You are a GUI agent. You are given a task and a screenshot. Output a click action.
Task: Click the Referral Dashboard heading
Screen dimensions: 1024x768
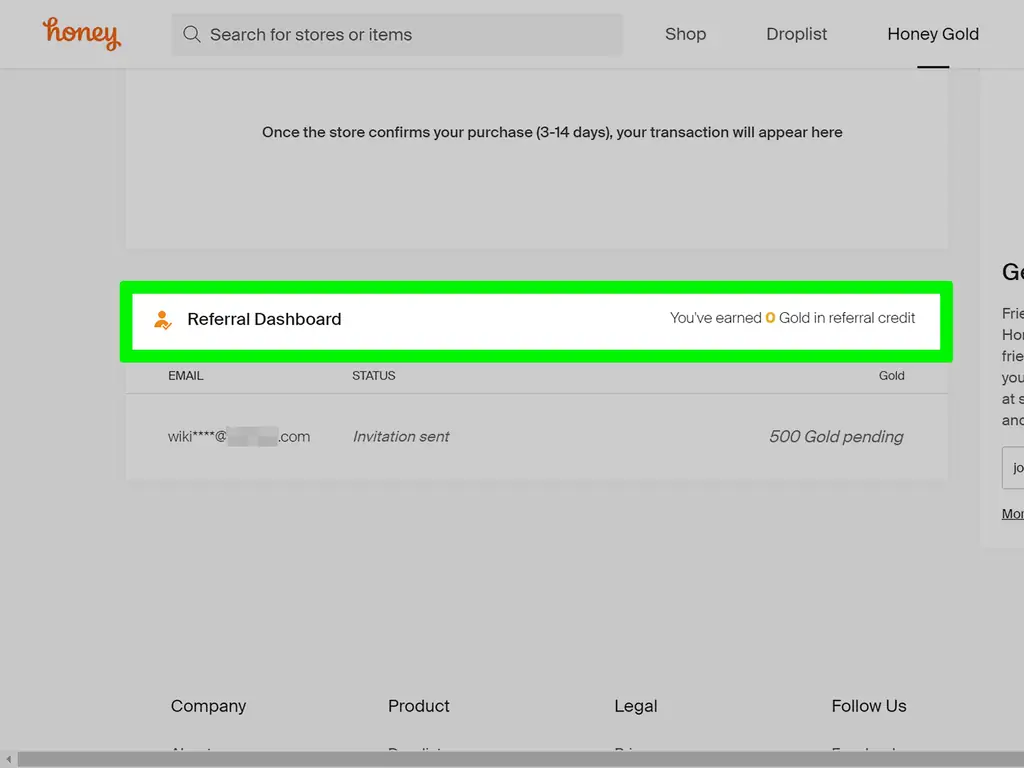(264, 320)
